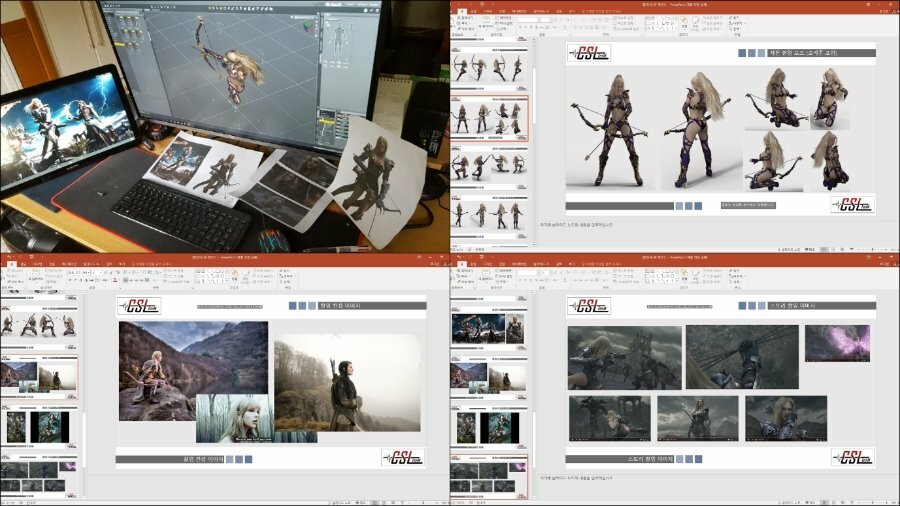Select bottom-left still of crouching blonde archer
This screenshot has height=506, width=900.
(610, 419)
